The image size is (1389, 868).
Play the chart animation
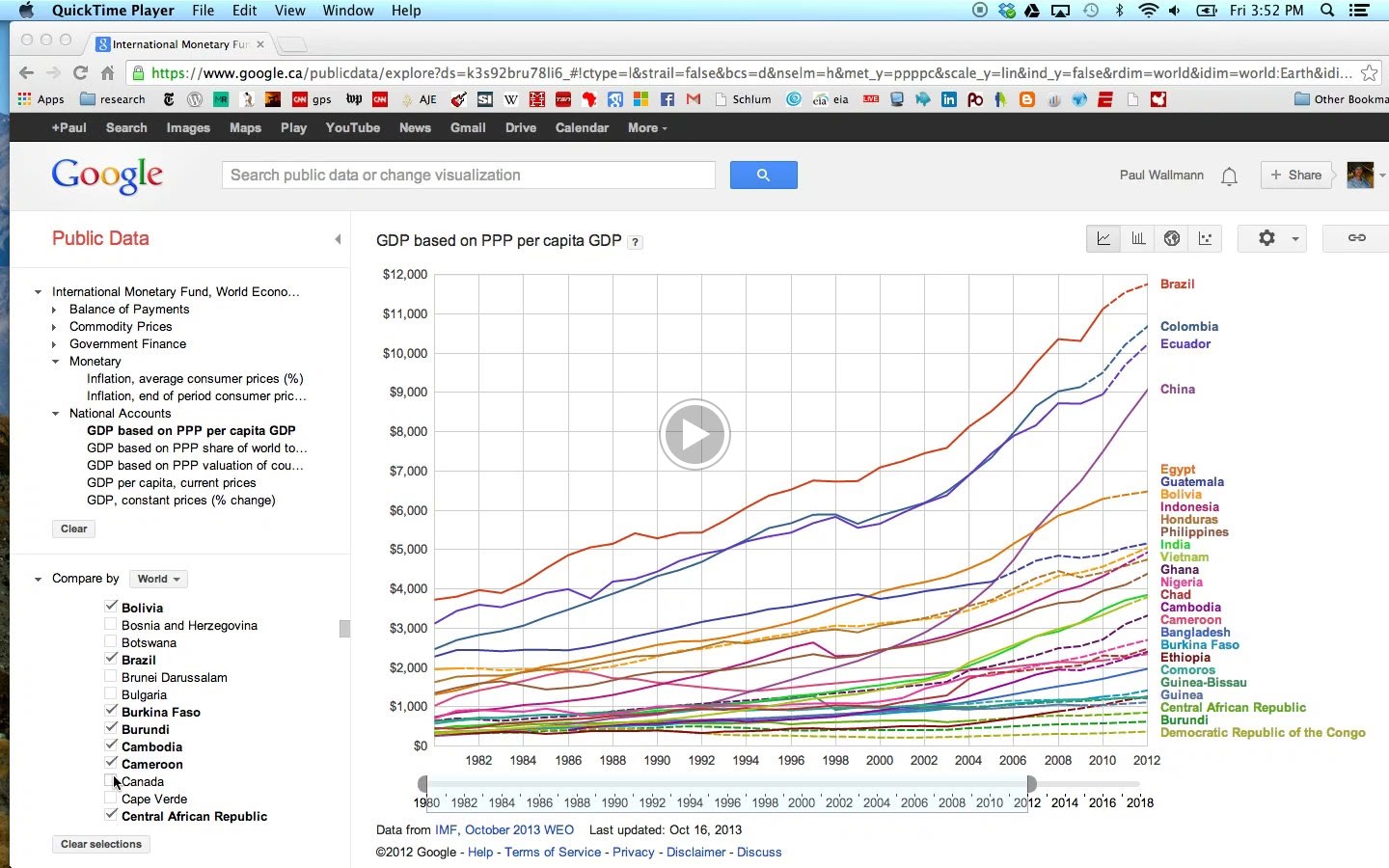[x=694, y=434]
